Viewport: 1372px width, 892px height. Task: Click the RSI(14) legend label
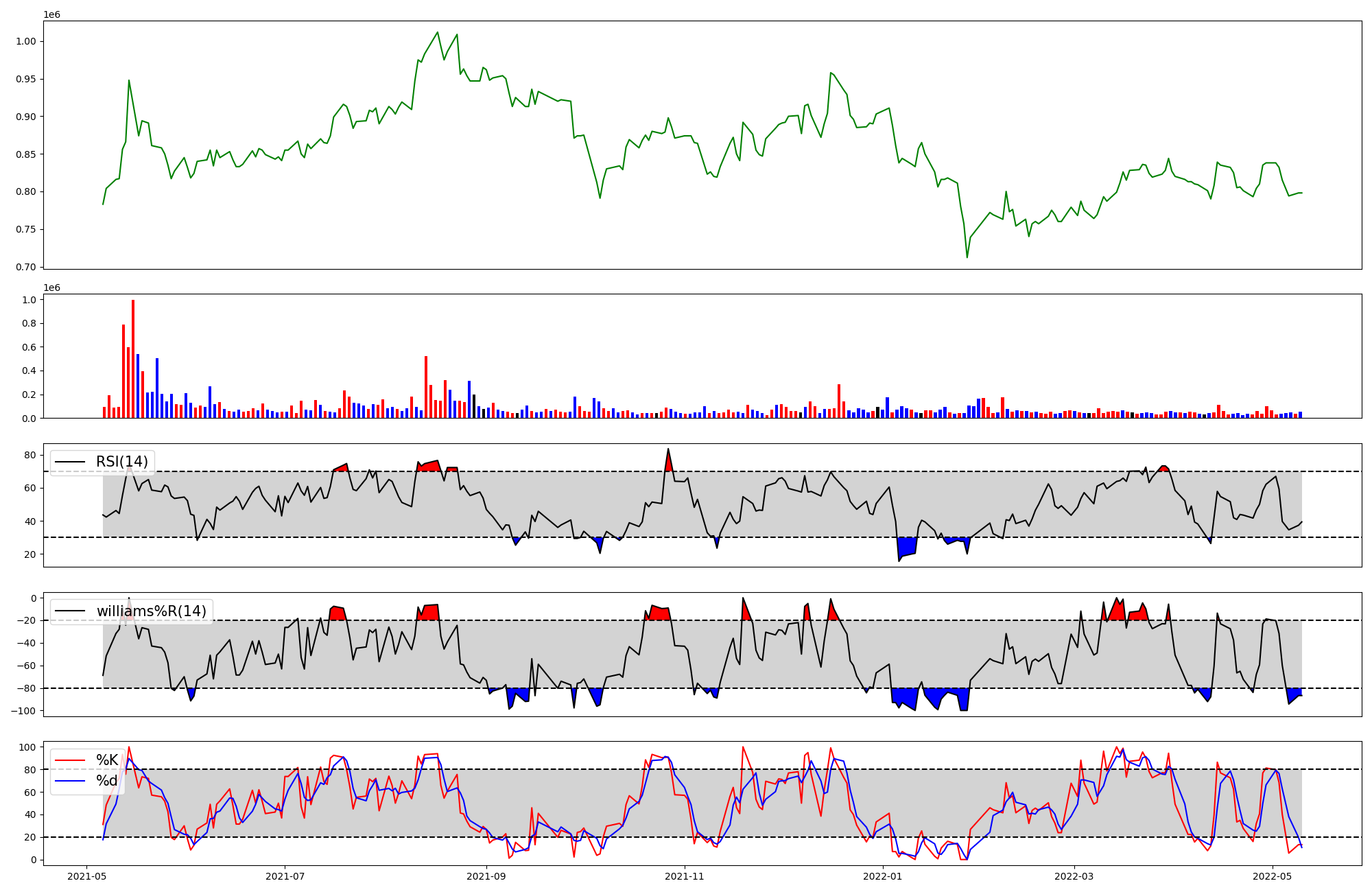pos(121,462)
